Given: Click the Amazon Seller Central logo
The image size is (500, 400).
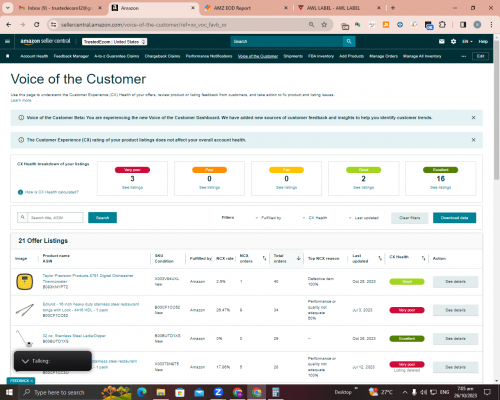Looking at the screenshot, I should coord(45,41).
